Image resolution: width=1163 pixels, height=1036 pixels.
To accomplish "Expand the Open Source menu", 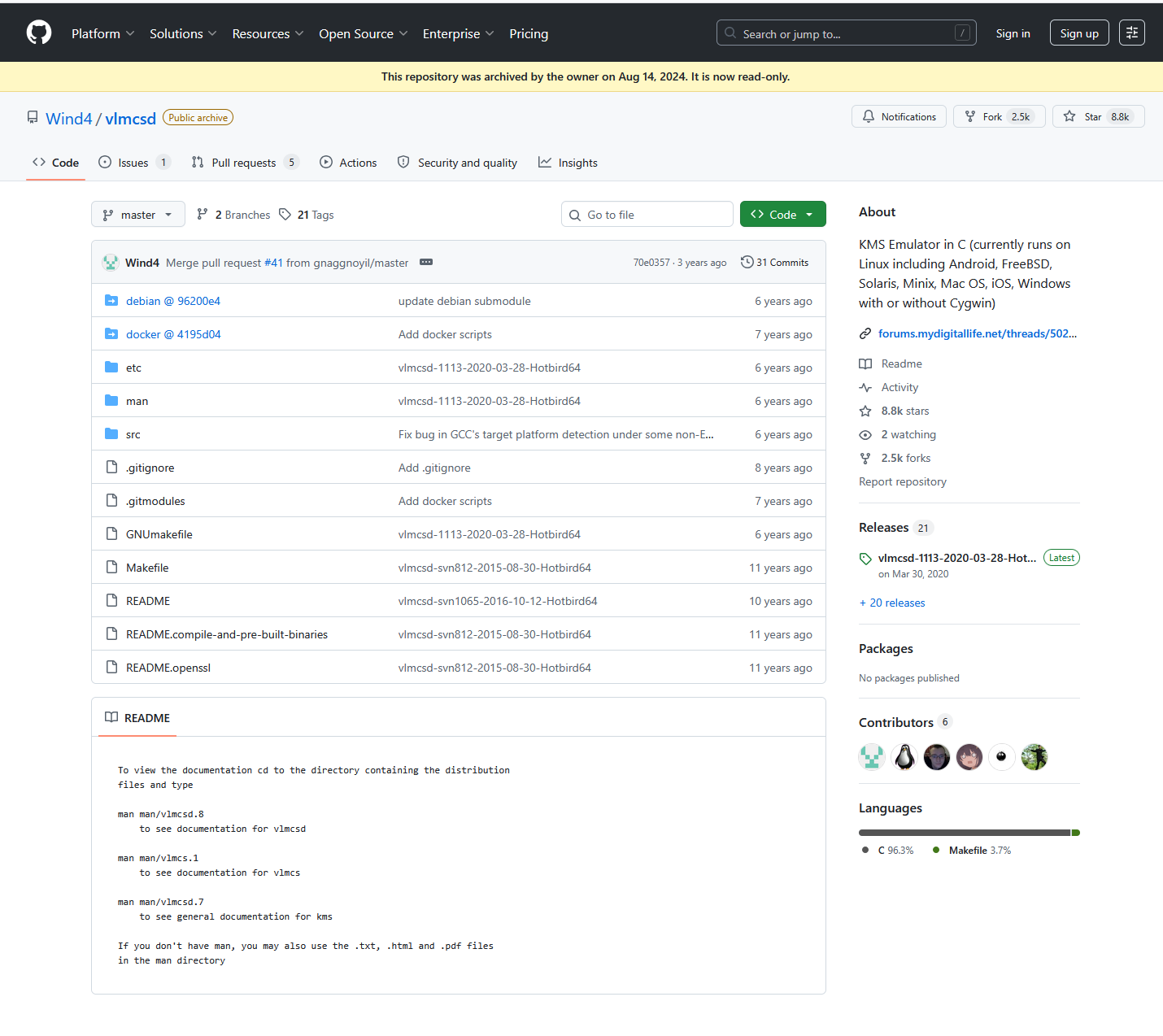I will coord(363,33).
